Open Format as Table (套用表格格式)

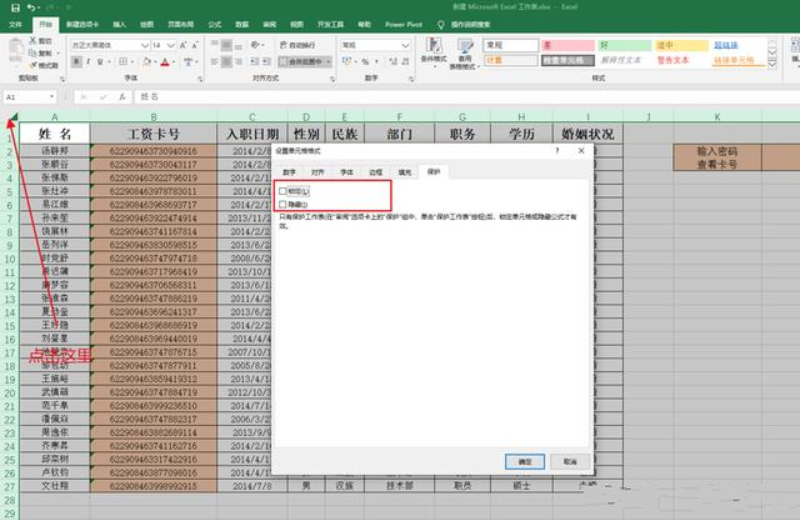point(464,53)
